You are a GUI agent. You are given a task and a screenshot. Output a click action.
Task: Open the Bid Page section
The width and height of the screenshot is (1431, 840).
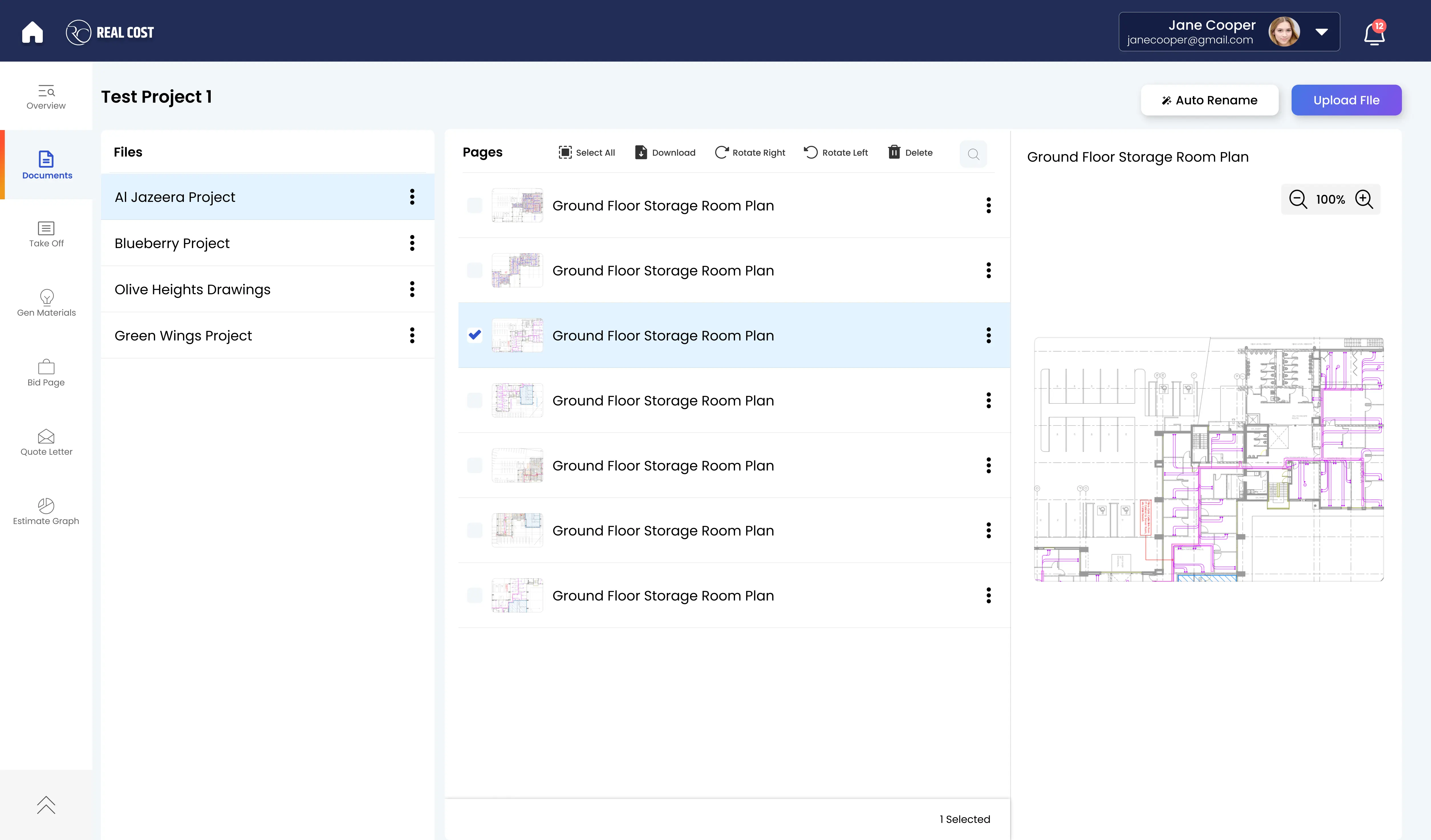pos(45,373)
